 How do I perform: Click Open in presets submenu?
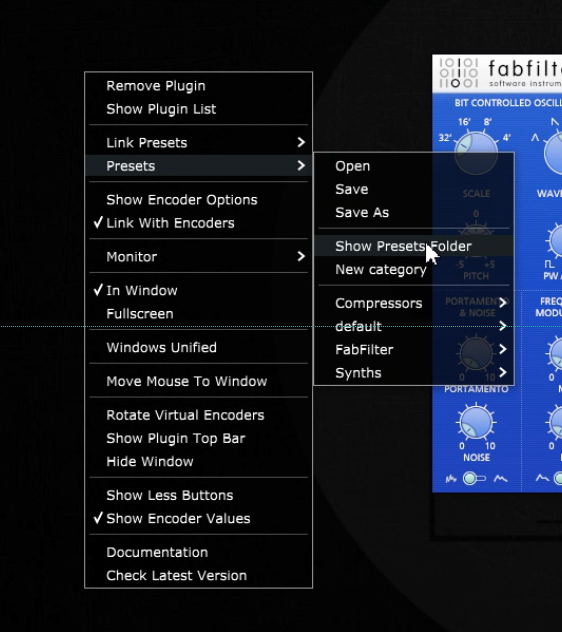(x=414, y=166)
